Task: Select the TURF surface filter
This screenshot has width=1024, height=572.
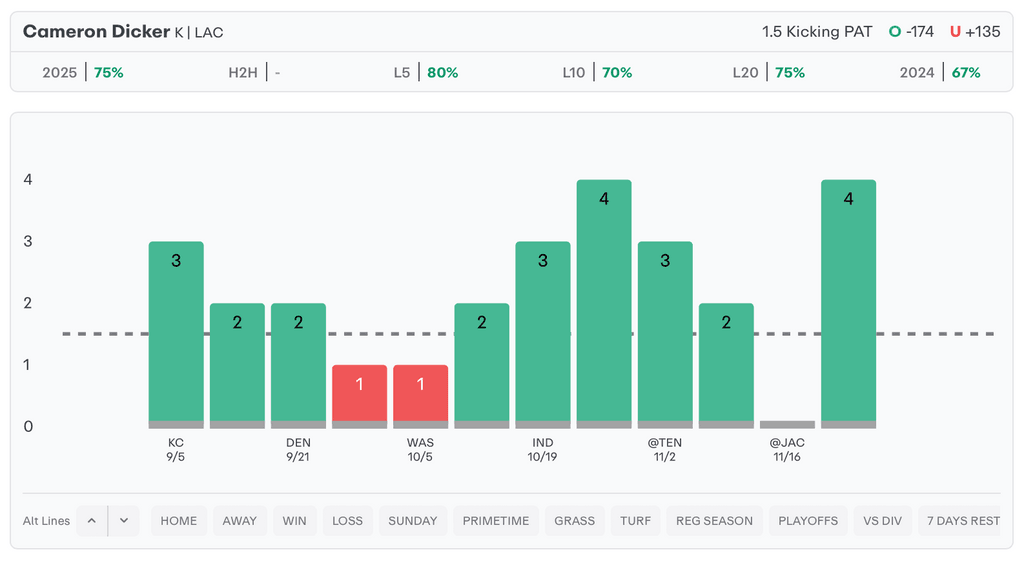Action: point(636,521)
